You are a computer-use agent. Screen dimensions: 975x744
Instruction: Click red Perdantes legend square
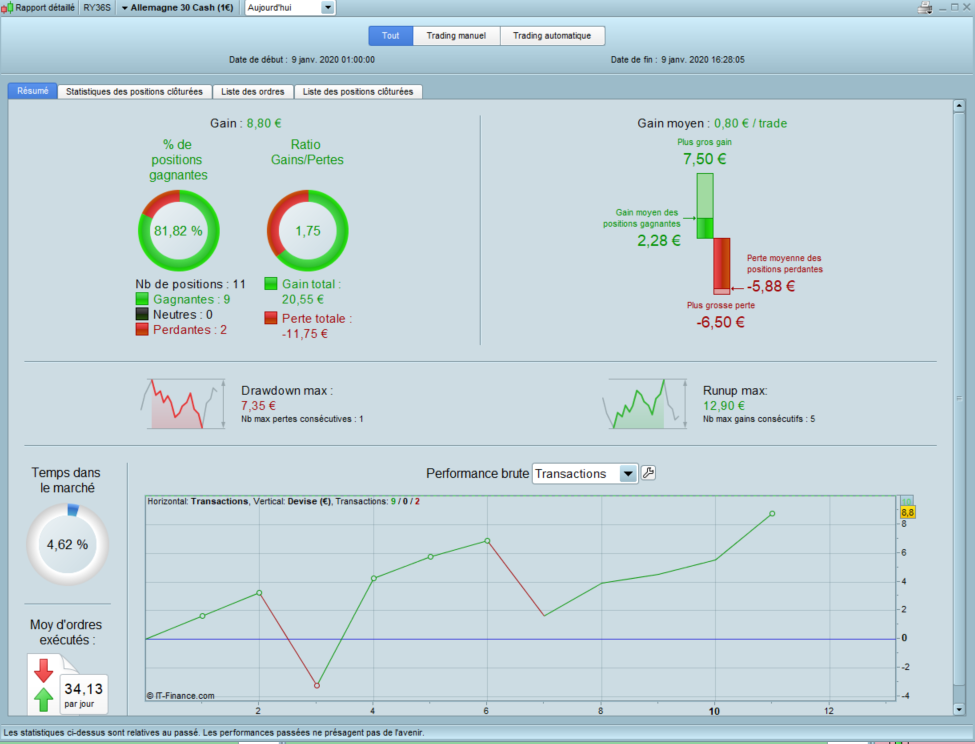pos(142,329)
